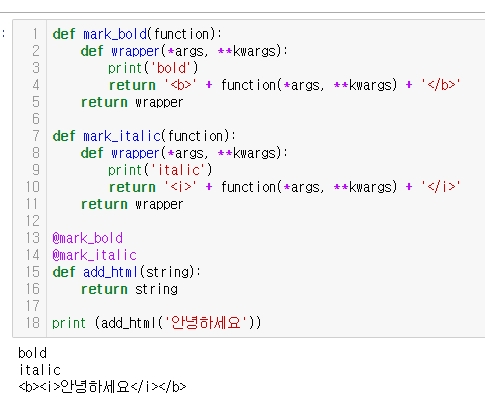Screen dimensions: 485x410
Task: Click the 'bold' output text line
Action: (32, 353)
